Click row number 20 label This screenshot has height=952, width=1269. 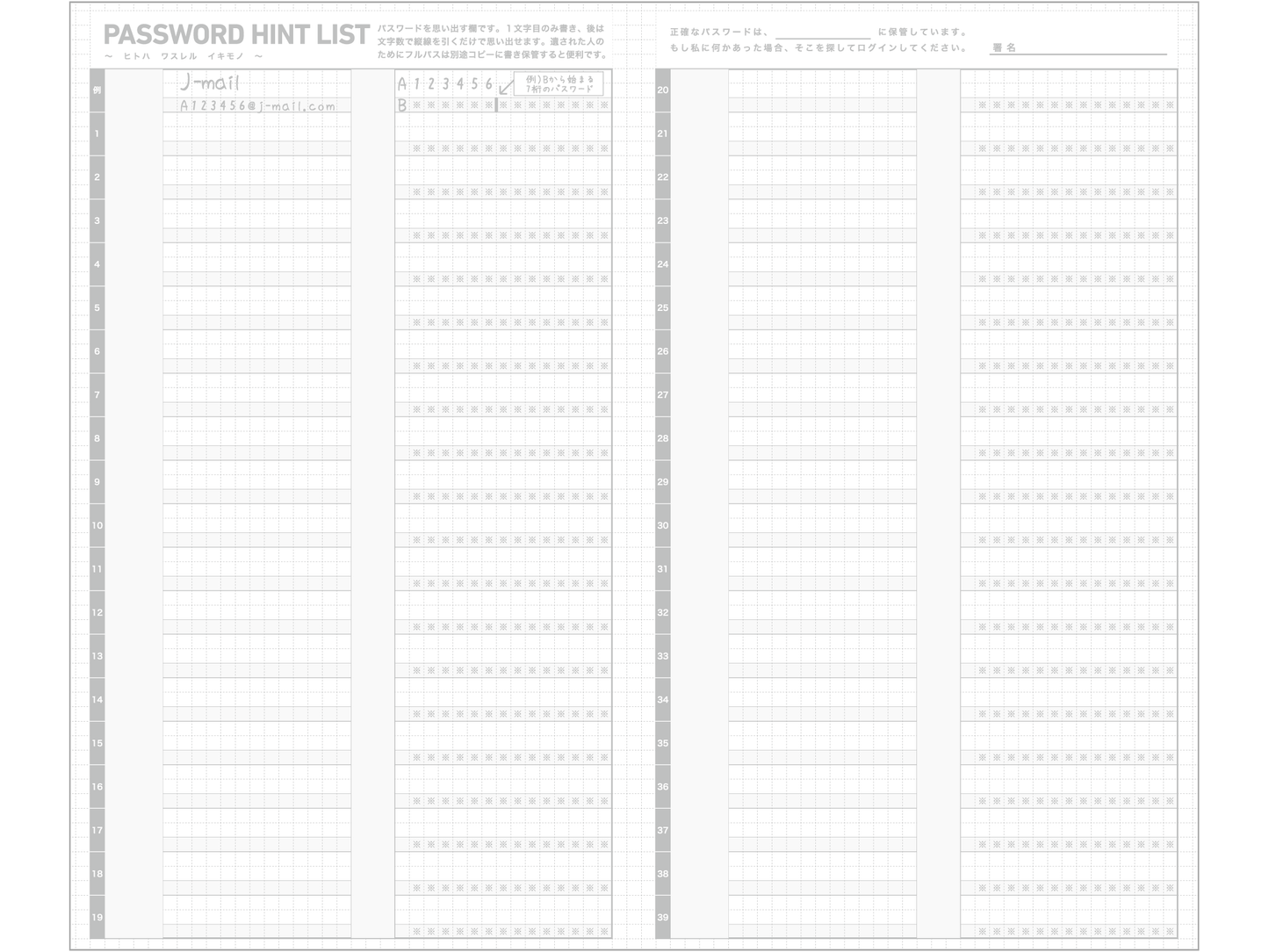point(663,90)
